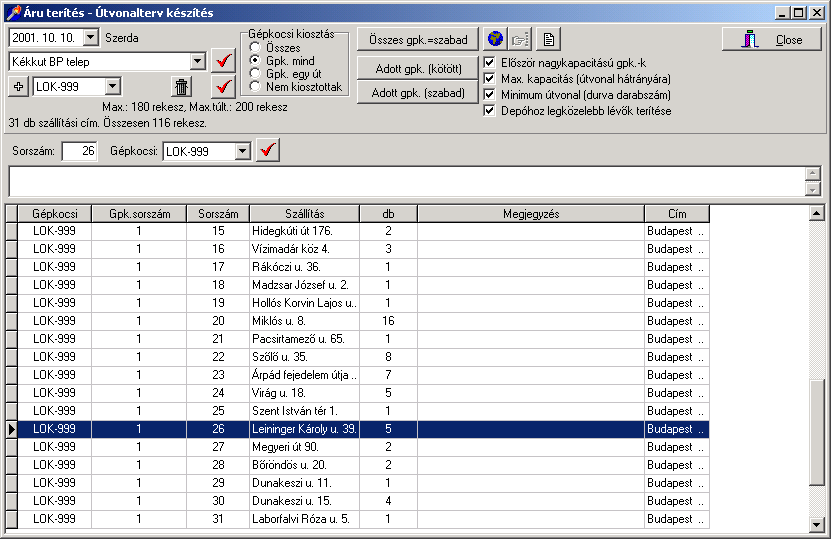Click red checkmark beside Gépkocsi dropdown
The height and width of the screenshot is (539, 831).
(x=268, y=151)
